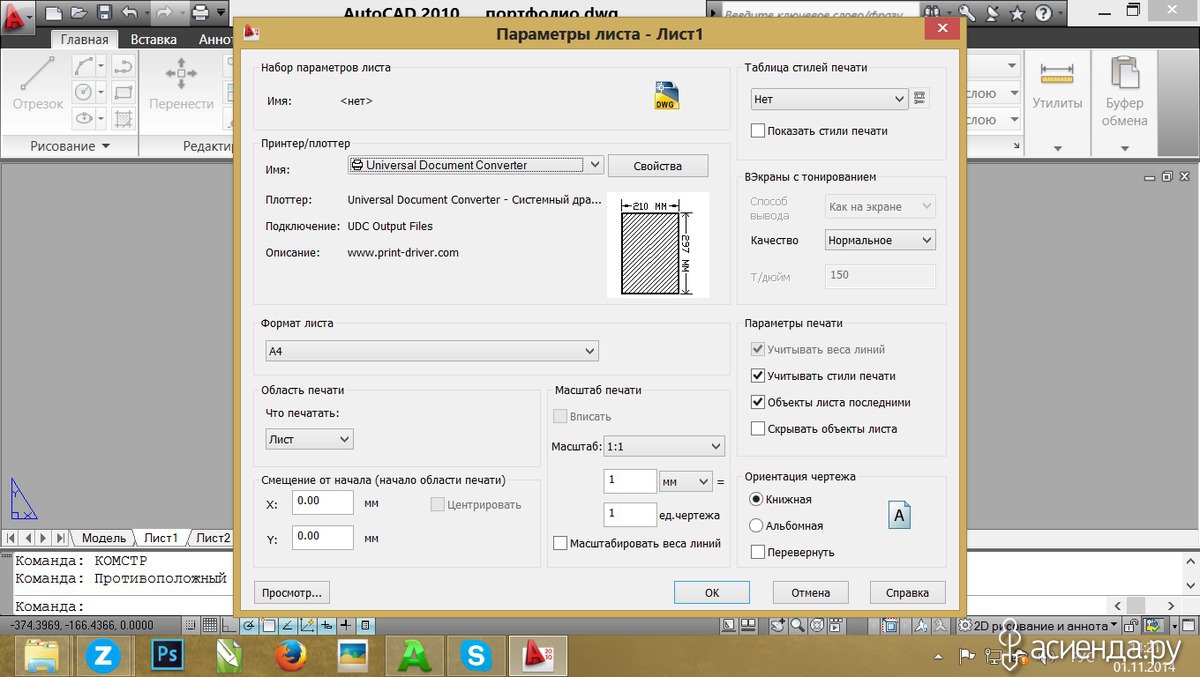Click the New file icon in quick access toolbar

(54, 14)
